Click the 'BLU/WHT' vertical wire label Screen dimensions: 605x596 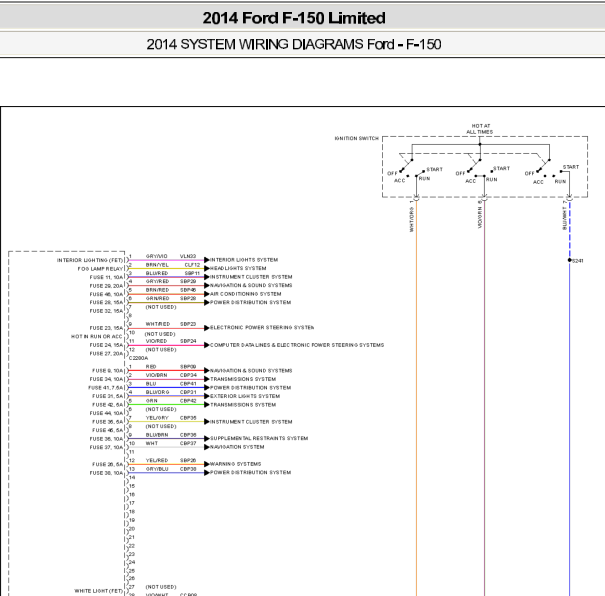565,218
